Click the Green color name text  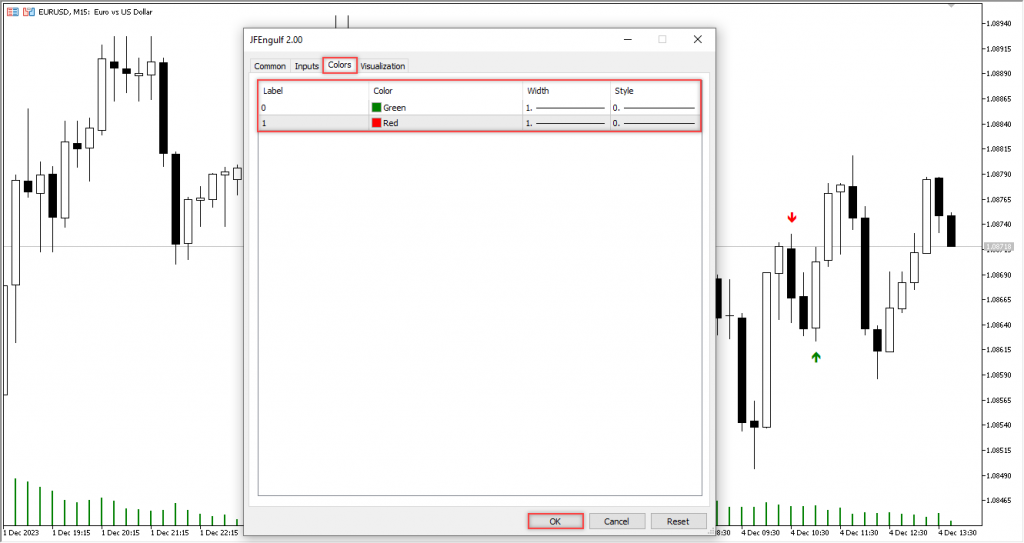coord(394,107)
